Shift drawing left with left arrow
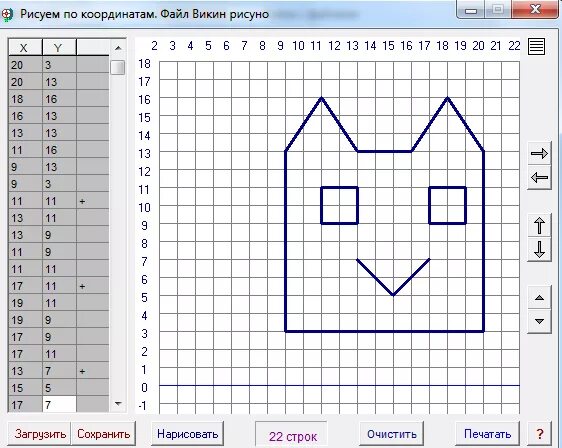562x448 pixels. (x=539, y=177)
